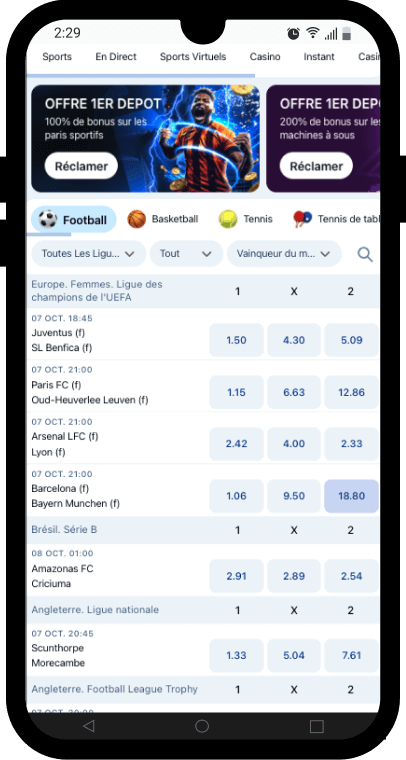Viewport: 406px width, 760px height.
Task: Open the Amazonas FC vs Criciuma match
Action: click(x=117, y=570)
